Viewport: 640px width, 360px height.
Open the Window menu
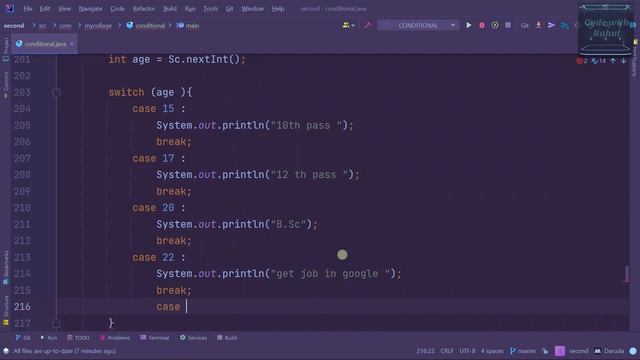(252, 9)
